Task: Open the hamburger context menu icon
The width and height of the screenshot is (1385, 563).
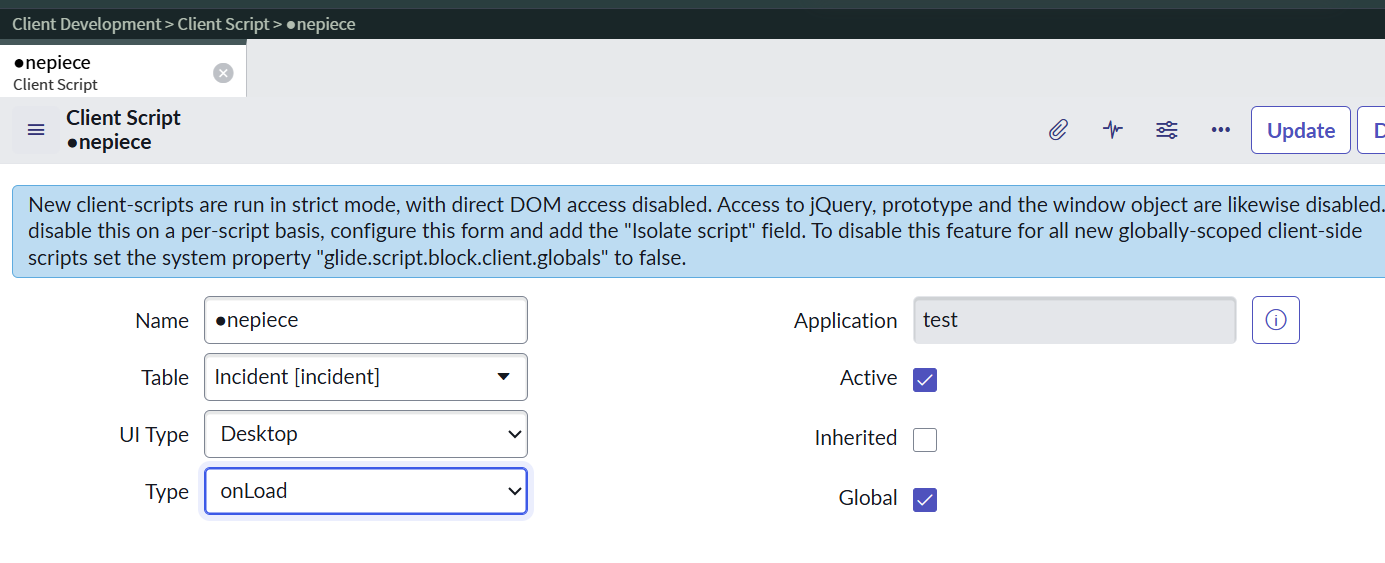Action: tap(36, 130)
